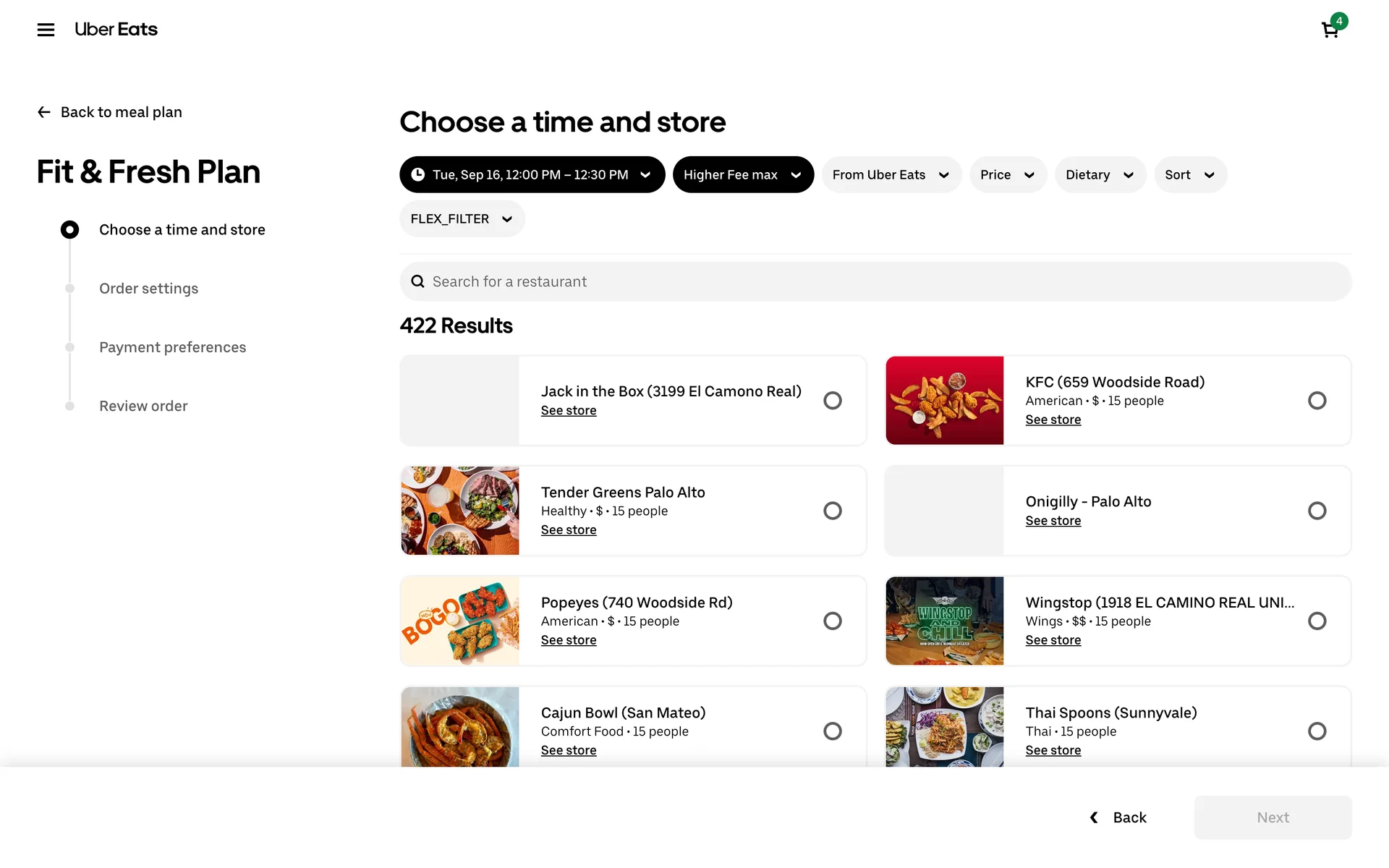Image resolution: width=1389 pixels, height=868 pixels.
Task: Open the Sort dropdown
Action: point(1190,174)
